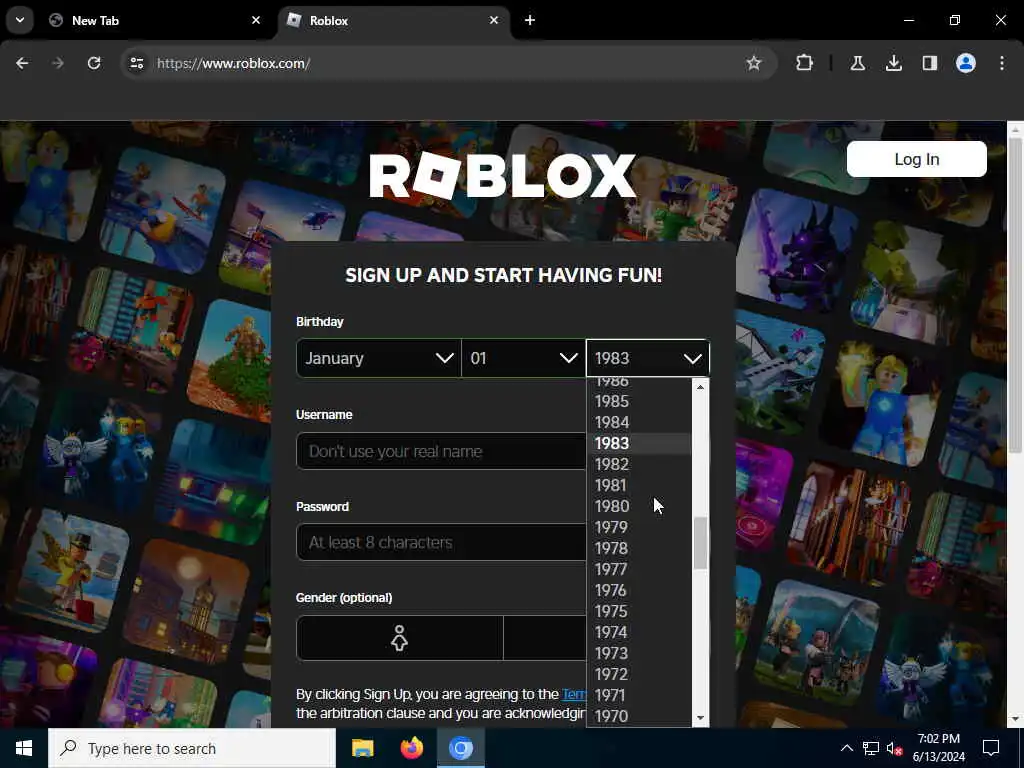
Task: Open the Chrome profile avatar
Action: point(966,63)
